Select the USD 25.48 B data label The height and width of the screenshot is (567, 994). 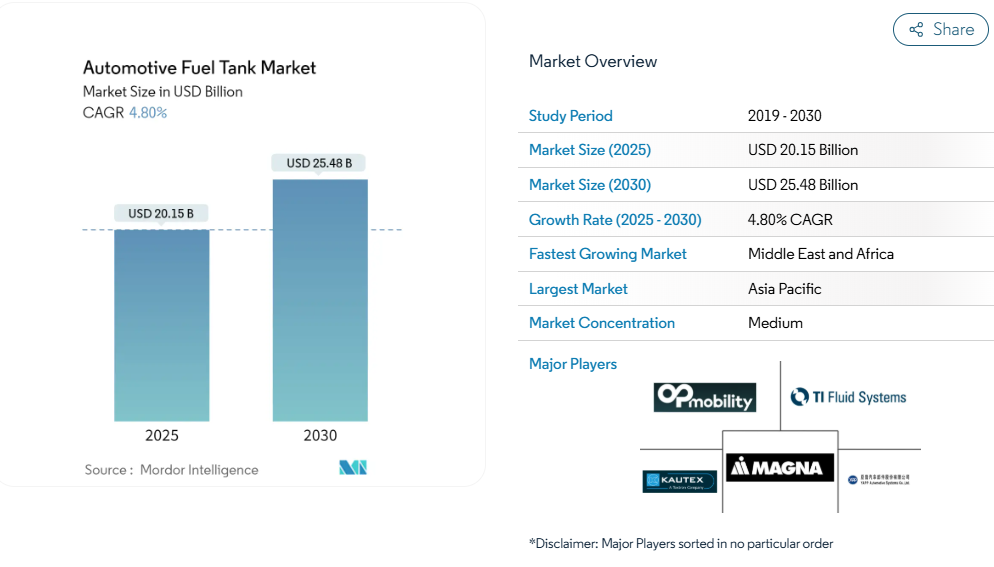click(x=319, y=163)
